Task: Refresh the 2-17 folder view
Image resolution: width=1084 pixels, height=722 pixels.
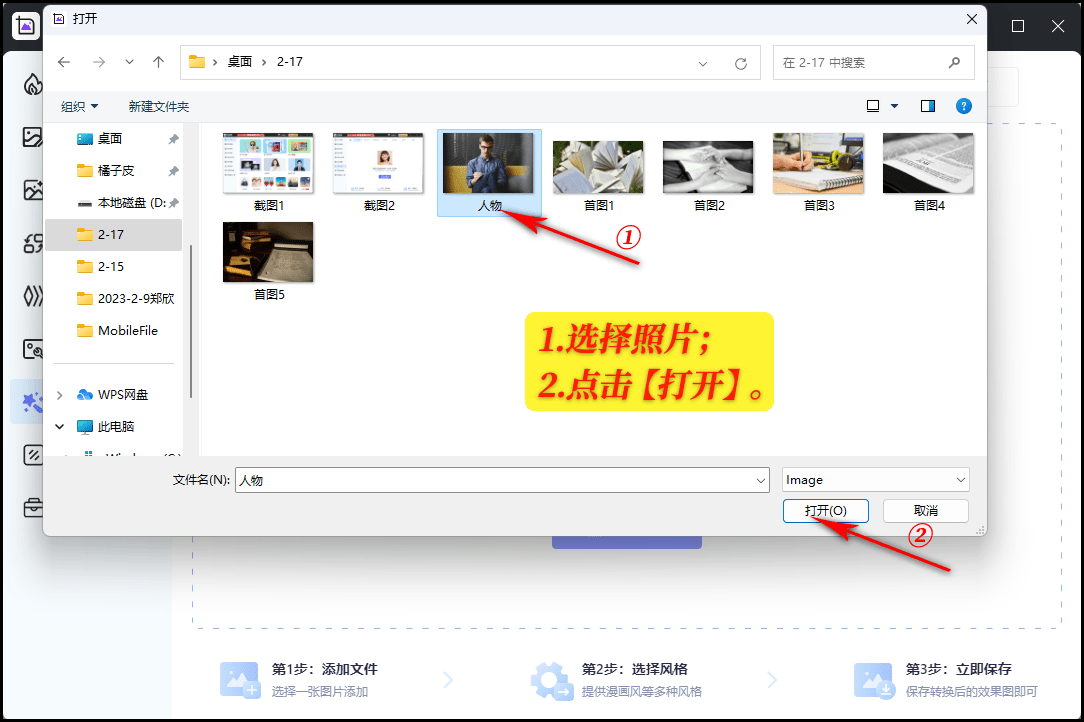Action: pos(740,64)
